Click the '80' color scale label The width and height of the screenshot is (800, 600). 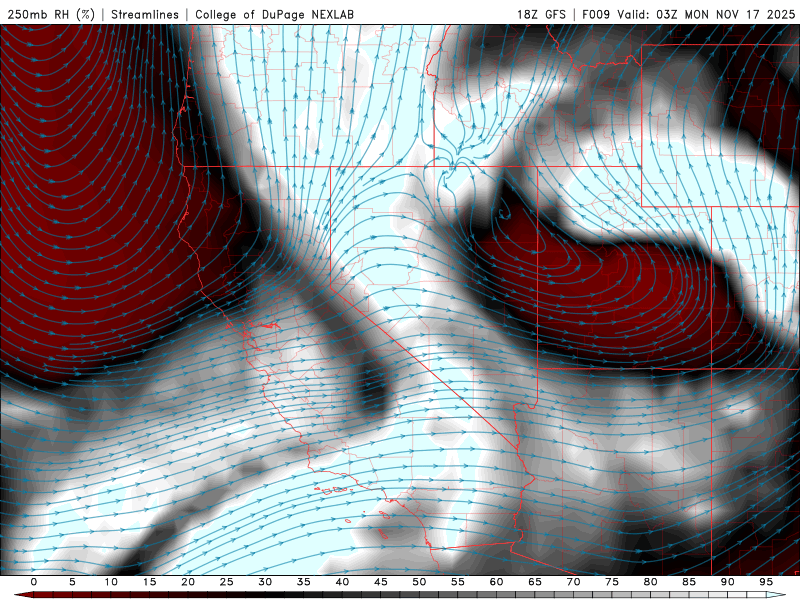[651, 582]
